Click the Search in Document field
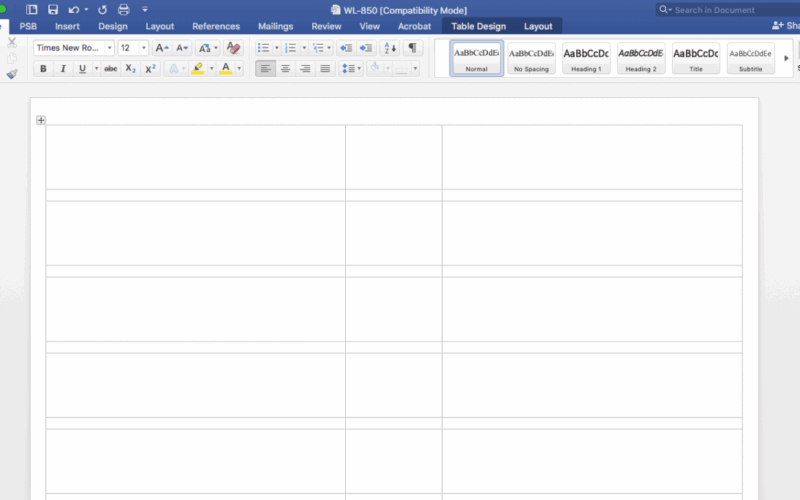Viewport: 800px width, 500px height. coord(727,10)
